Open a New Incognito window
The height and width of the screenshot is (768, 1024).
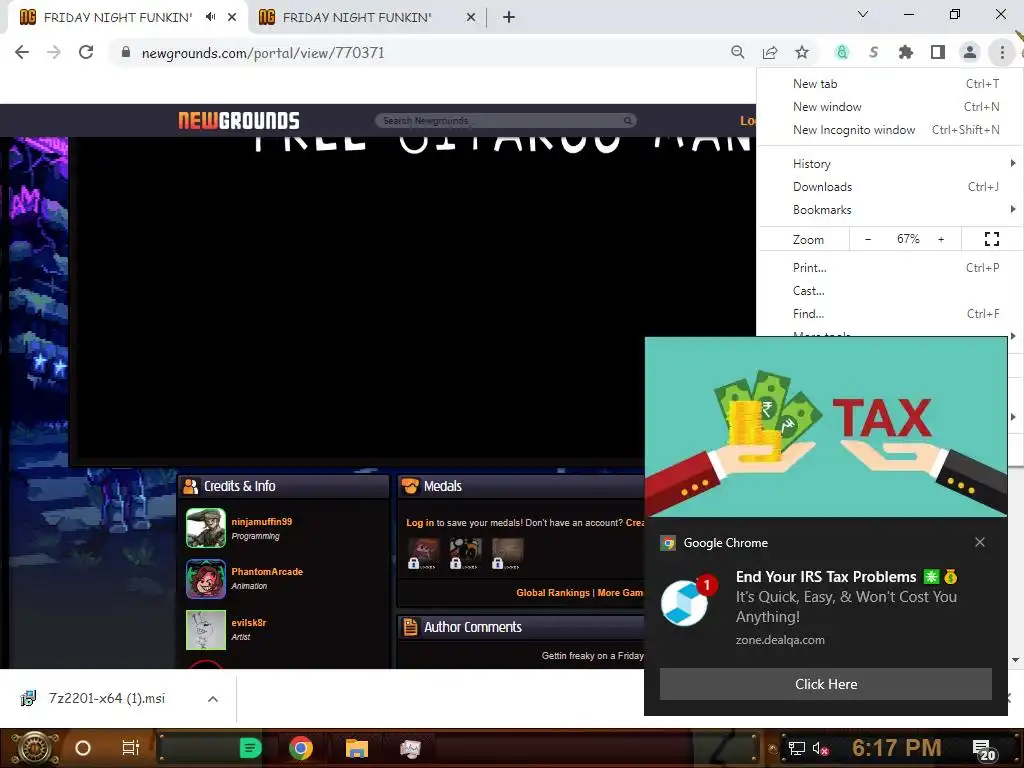point(889,130)
